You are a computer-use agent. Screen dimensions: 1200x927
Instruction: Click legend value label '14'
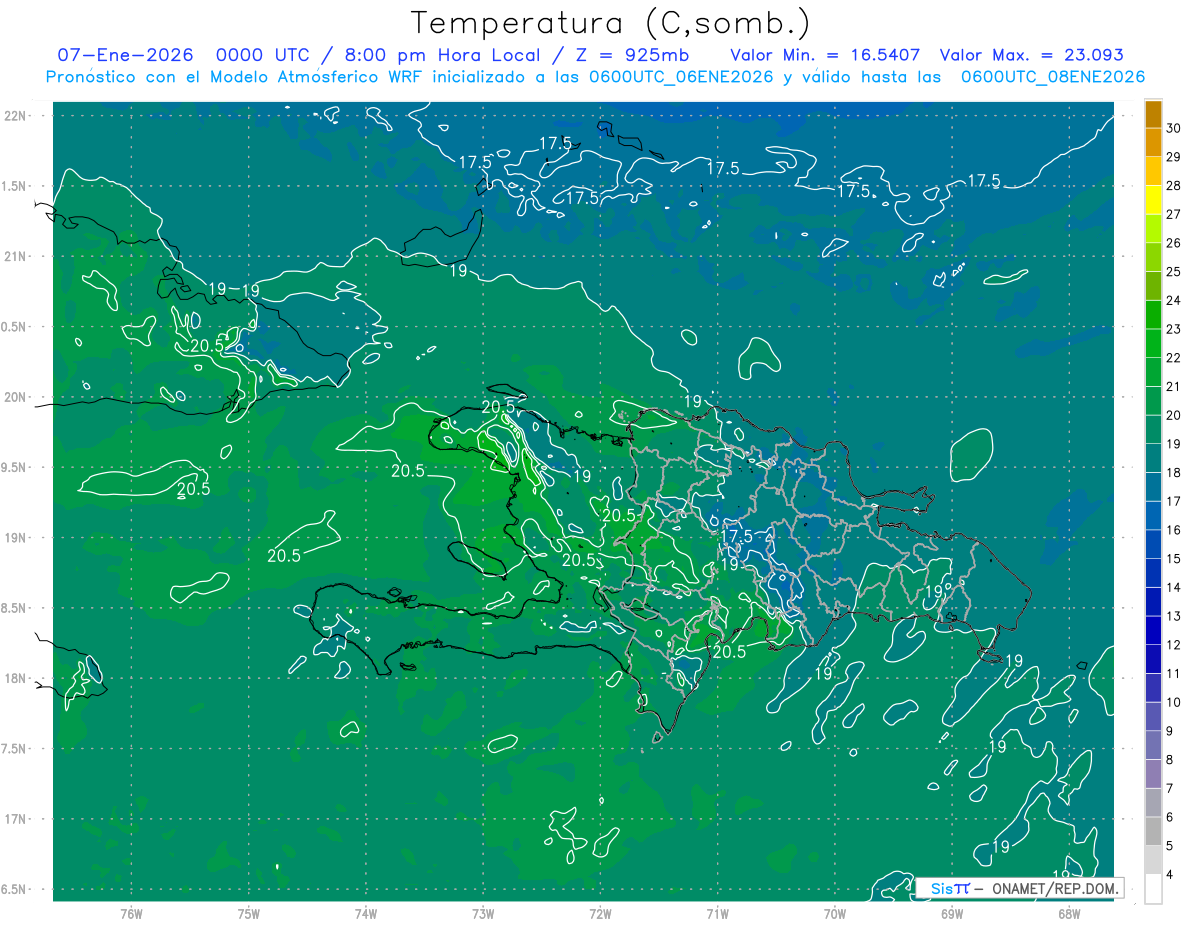[1174, 587]
